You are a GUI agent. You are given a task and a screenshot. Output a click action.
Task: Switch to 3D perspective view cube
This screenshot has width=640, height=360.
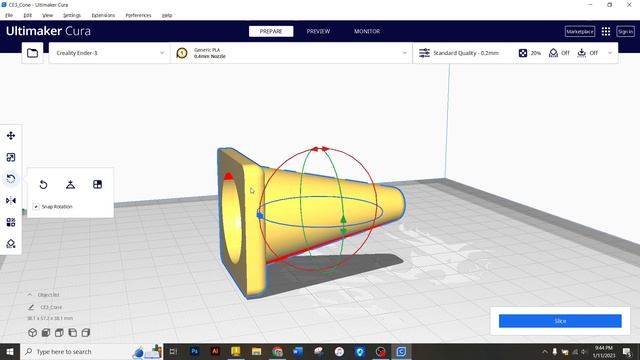coord(33,333)
